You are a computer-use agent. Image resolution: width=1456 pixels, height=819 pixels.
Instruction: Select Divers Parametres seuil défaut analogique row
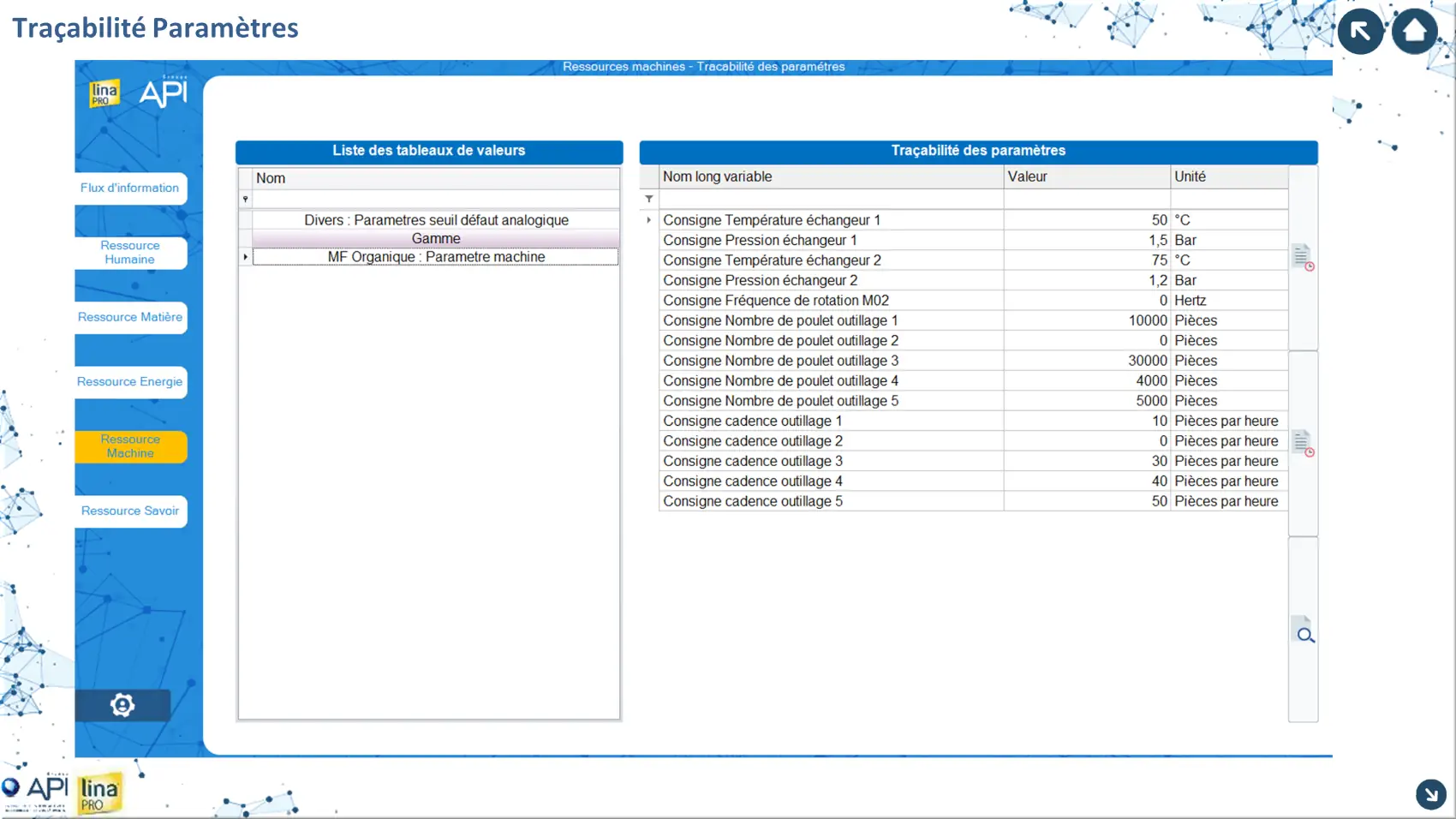pyautogui.click(x=436, y=220)
